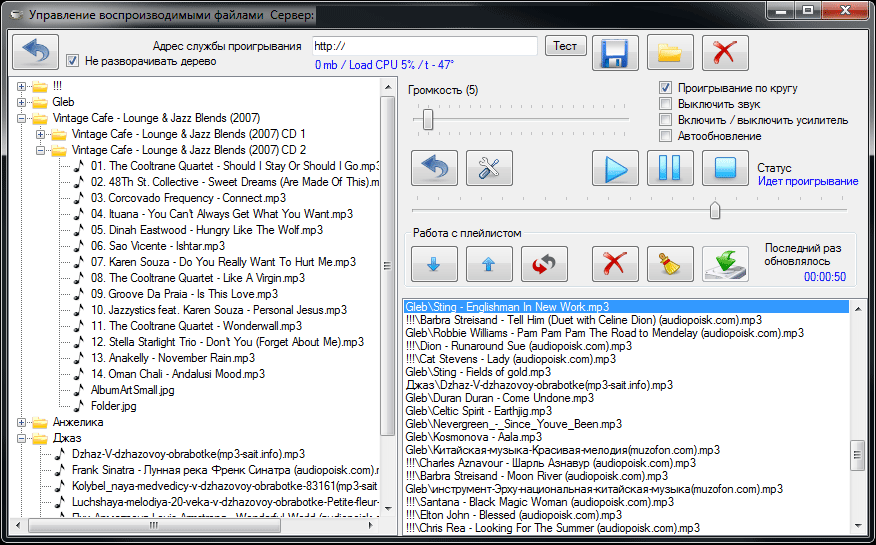Screen dimensions: 876x545
Task: Click the volume 'Громкость' slider handle
Action: point(428,119)
